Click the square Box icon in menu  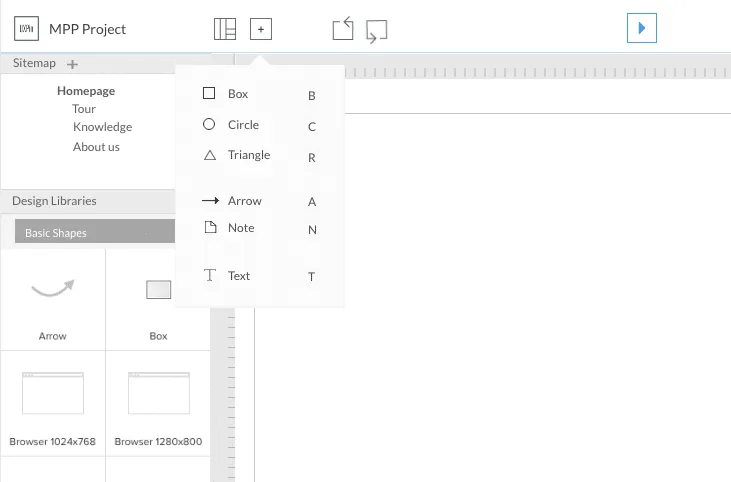tap(209, 93)
